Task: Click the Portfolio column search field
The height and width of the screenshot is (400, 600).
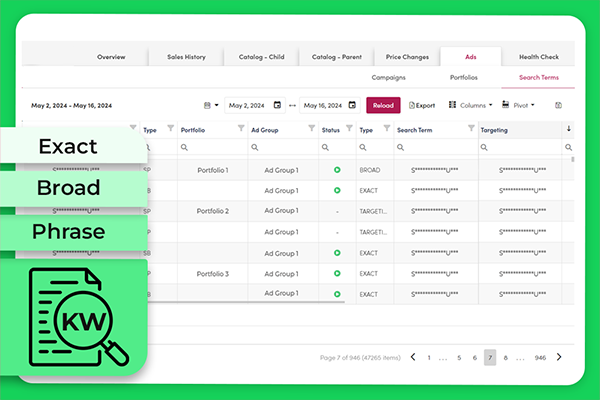Action: [213, 147]
